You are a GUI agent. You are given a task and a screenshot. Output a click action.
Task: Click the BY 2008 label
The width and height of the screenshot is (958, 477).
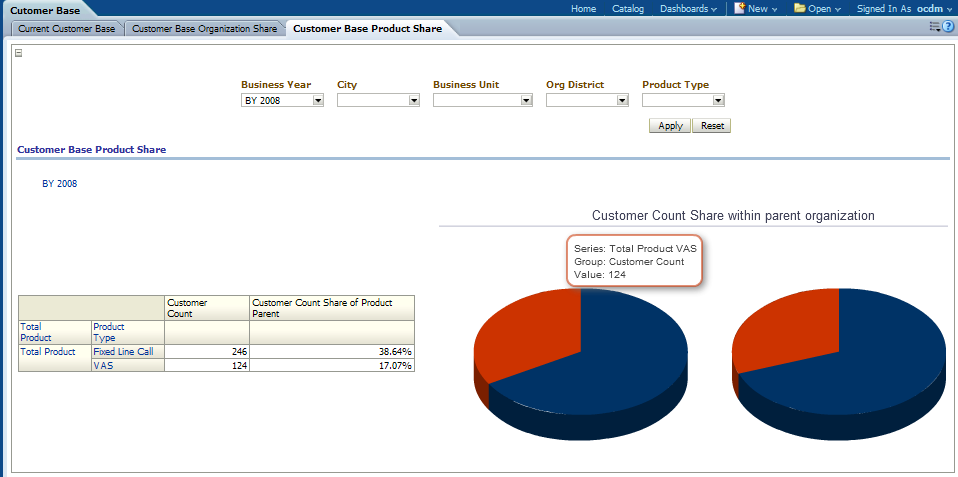coord(59,183)
